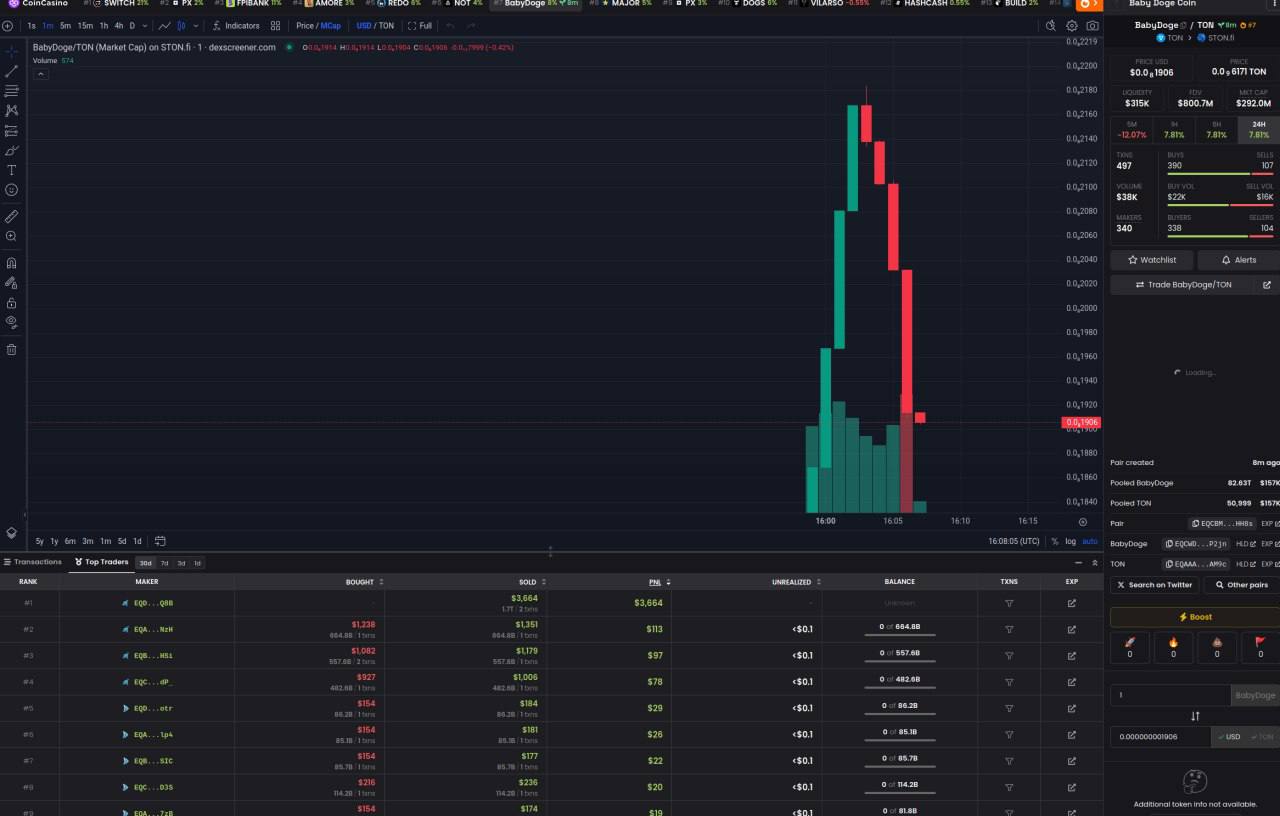Screen dimensions: 1280x816
Task: Click Search on Twitter
Action: tap(1154, 585)
